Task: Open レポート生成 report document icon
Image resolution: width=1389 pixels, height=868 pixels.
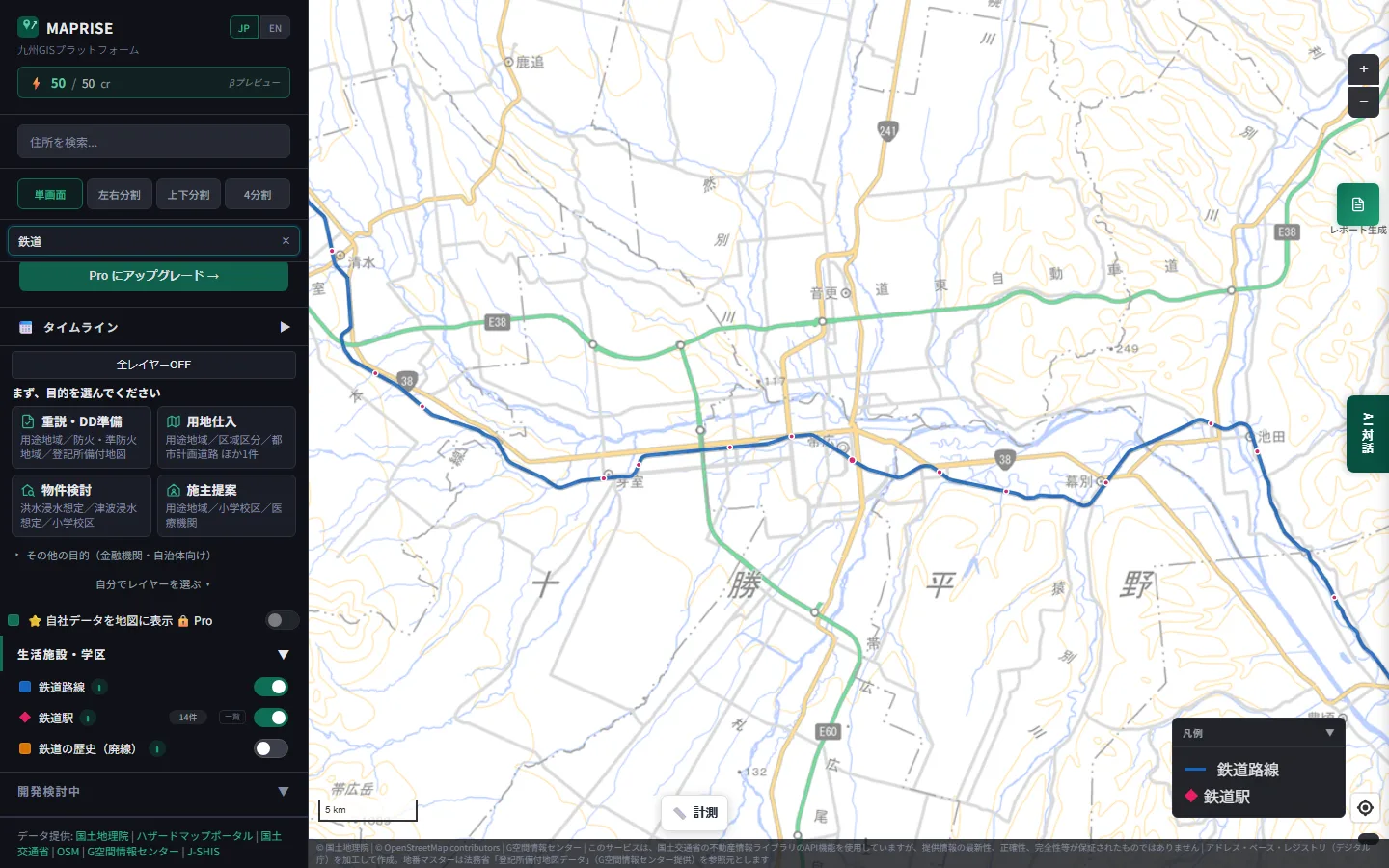Action: point(1357,204)
